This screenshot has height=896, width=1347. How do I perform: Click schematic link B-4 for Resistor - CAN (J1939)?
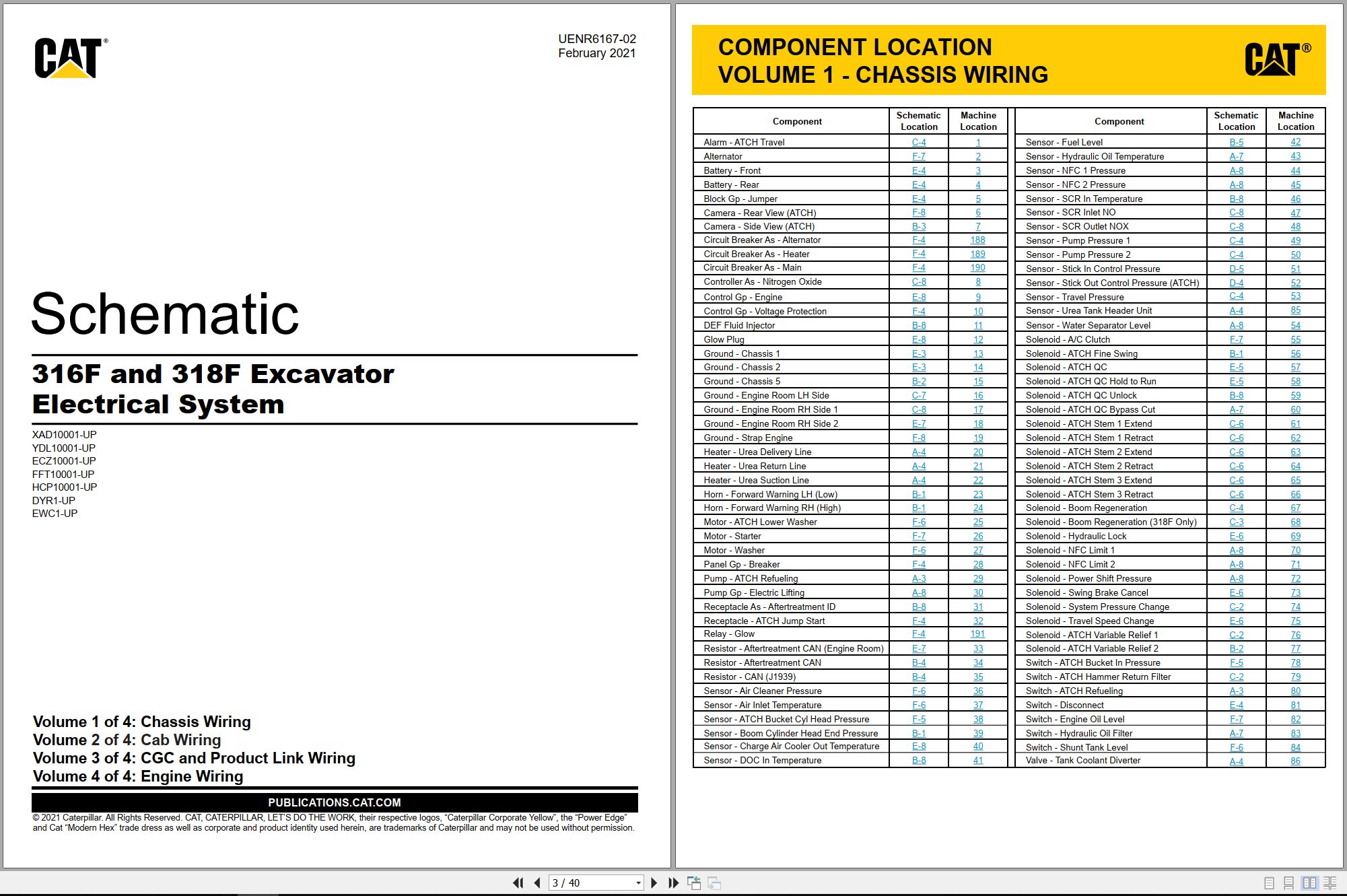pyautogui.click(x=919, y=677)
